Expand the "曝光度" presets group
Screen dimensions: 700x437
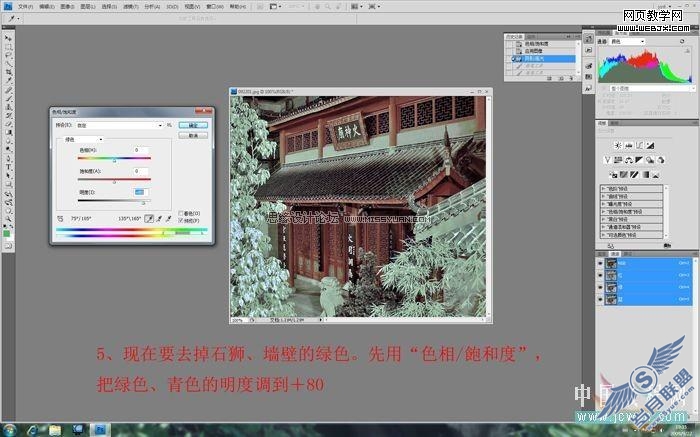pos(604,204)
